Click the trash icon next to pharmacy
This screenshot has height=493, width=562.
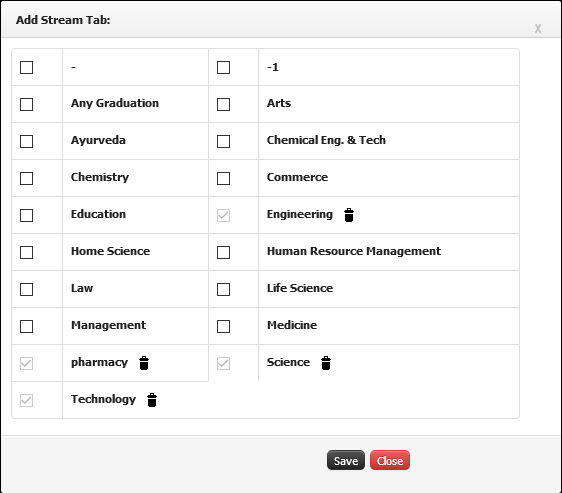click(144, 363)
